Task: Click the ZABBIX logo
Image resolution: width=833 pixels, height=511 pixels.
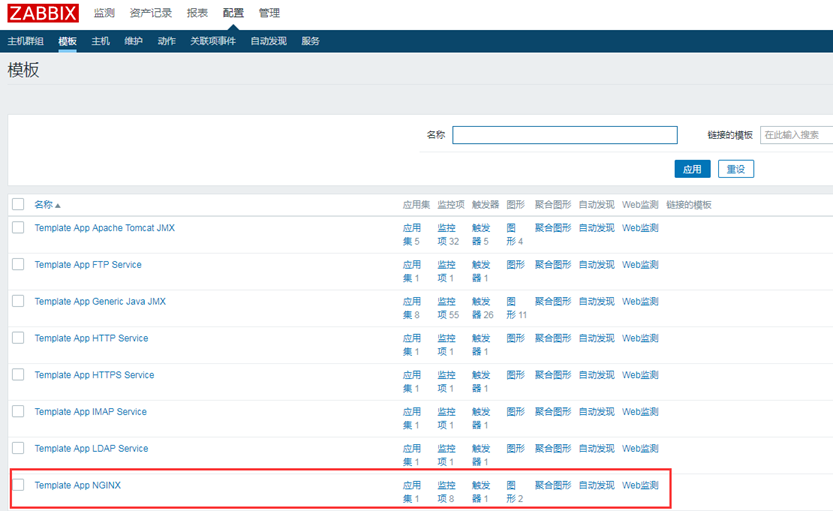Action: (43, 13)
